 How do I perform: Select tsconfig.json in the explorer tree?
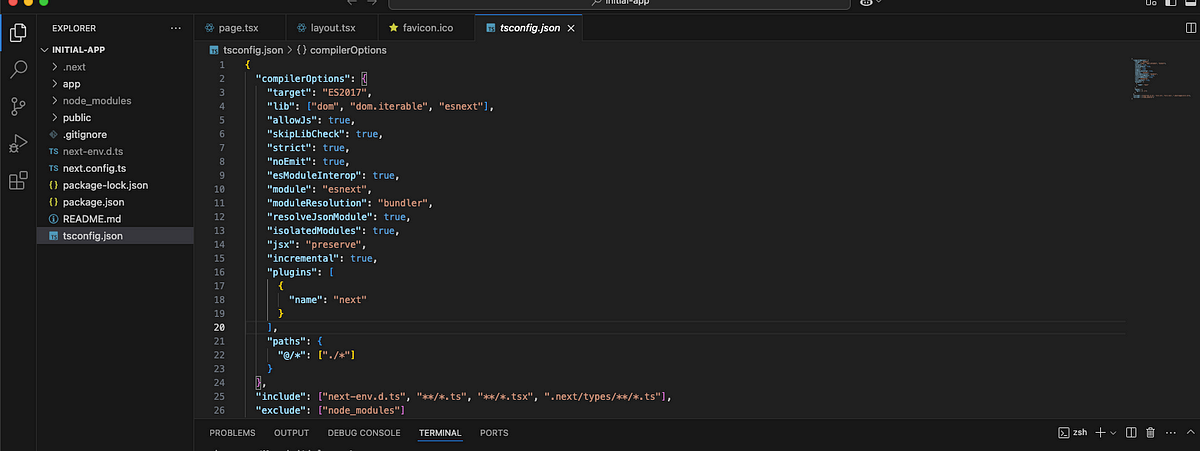(115, 236)
